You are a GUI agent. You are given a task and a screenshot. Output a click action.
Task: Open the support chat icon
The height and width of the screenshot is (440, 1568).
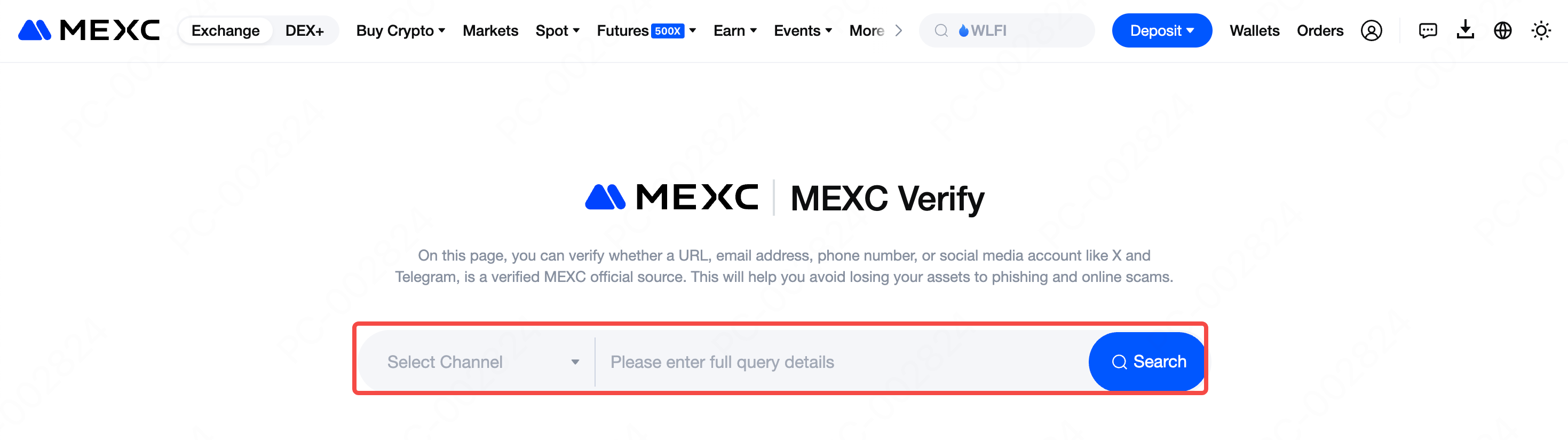point(1428,30)
